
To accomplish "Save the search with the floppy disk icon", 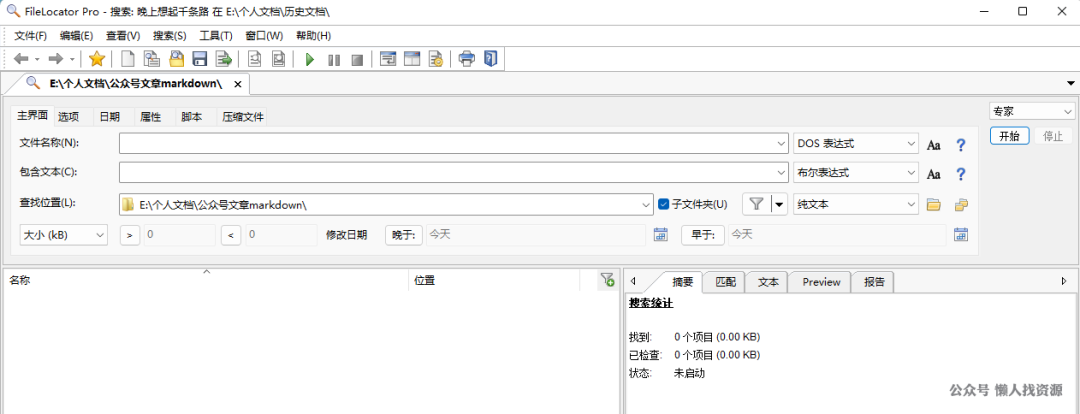I will (x=200, y=59).
